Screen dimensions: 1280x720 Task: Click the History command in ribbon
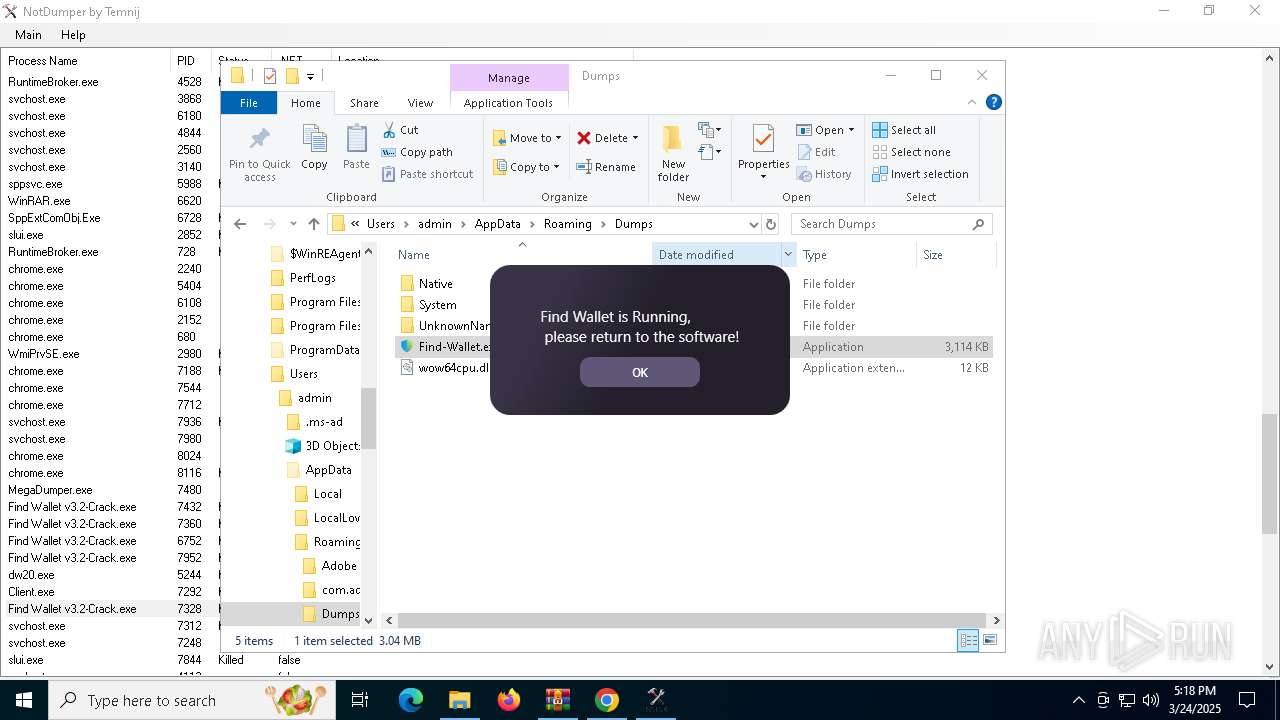[x=824, y=174]
